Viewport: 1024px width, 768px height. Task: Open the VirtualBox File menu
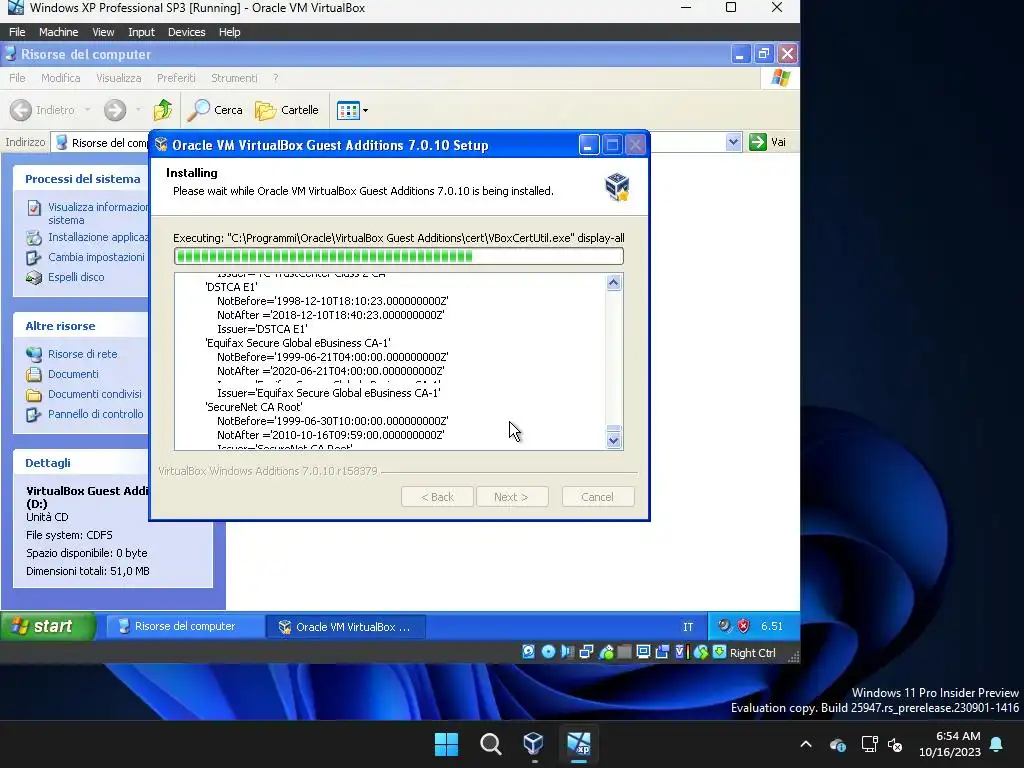point(17,32)
